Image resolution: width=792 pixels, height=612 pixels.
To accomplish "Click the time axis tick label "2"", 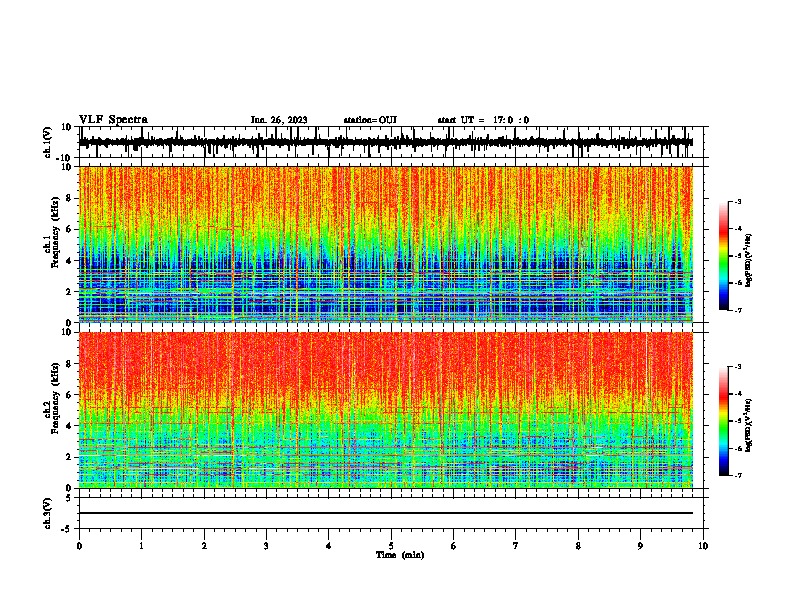I will pyautogui.click(x=204, y=546).
